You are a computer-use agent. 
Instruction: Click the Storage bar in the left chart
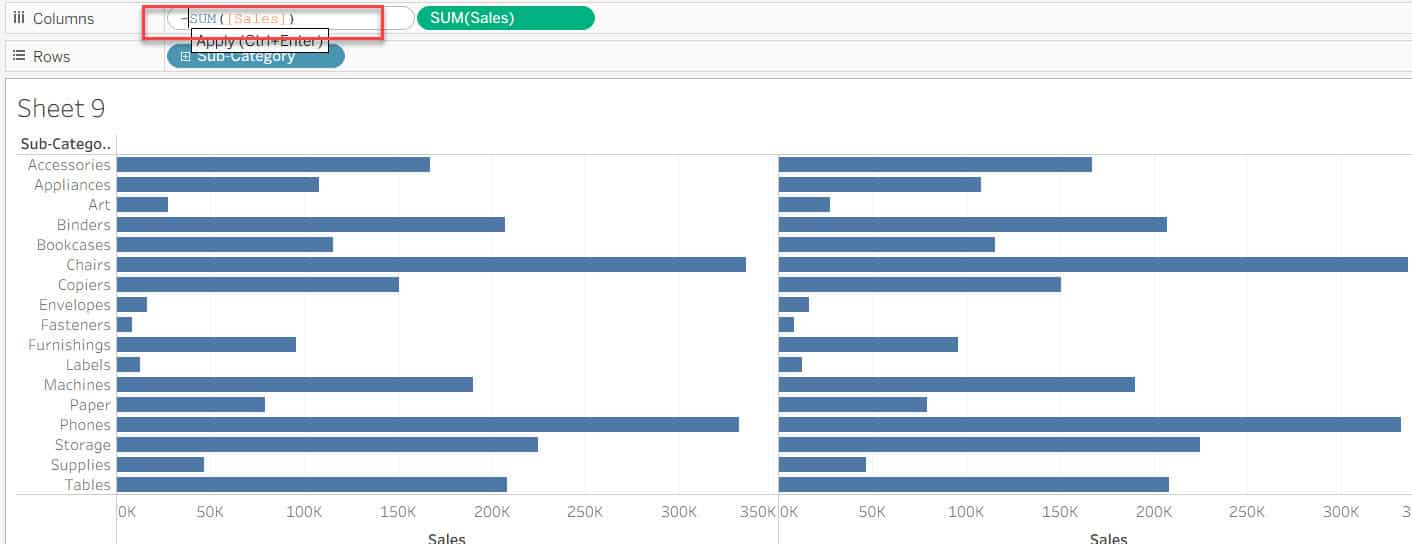coord(327,445)
